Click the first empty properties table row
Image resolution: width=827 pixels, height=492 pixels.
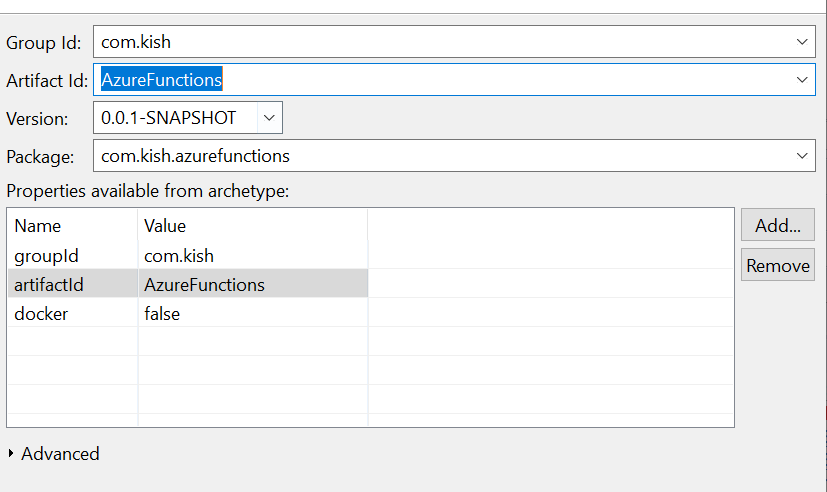point(250,342)
